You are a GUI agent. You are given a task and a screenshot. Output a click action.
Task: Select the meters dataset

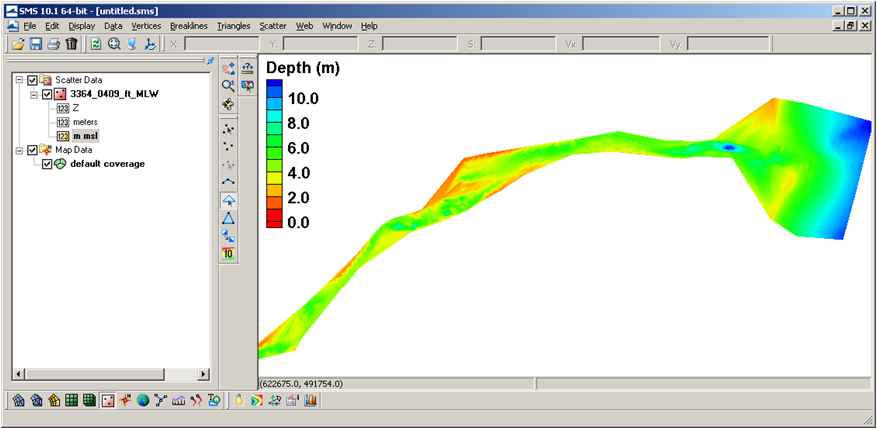tap(85, 122)
